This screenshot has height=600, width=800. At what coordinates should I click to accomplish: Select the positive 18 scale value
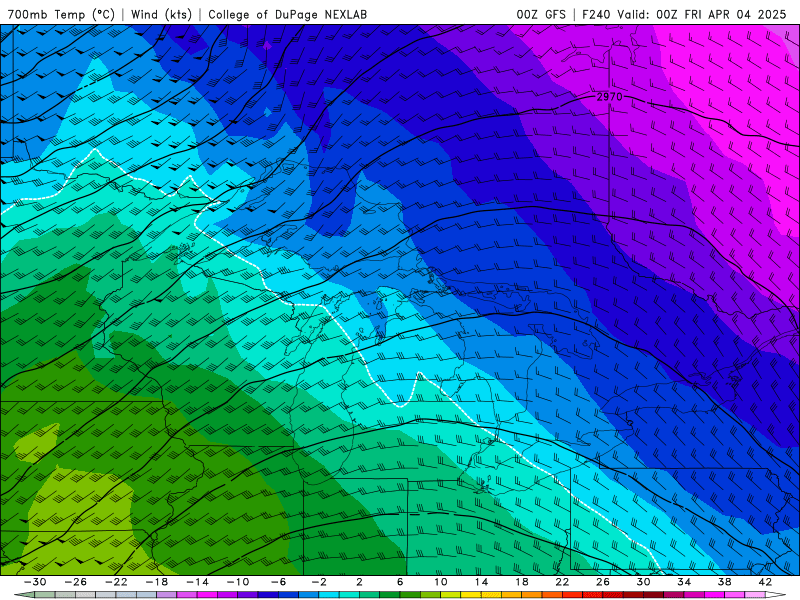[521, 582]
